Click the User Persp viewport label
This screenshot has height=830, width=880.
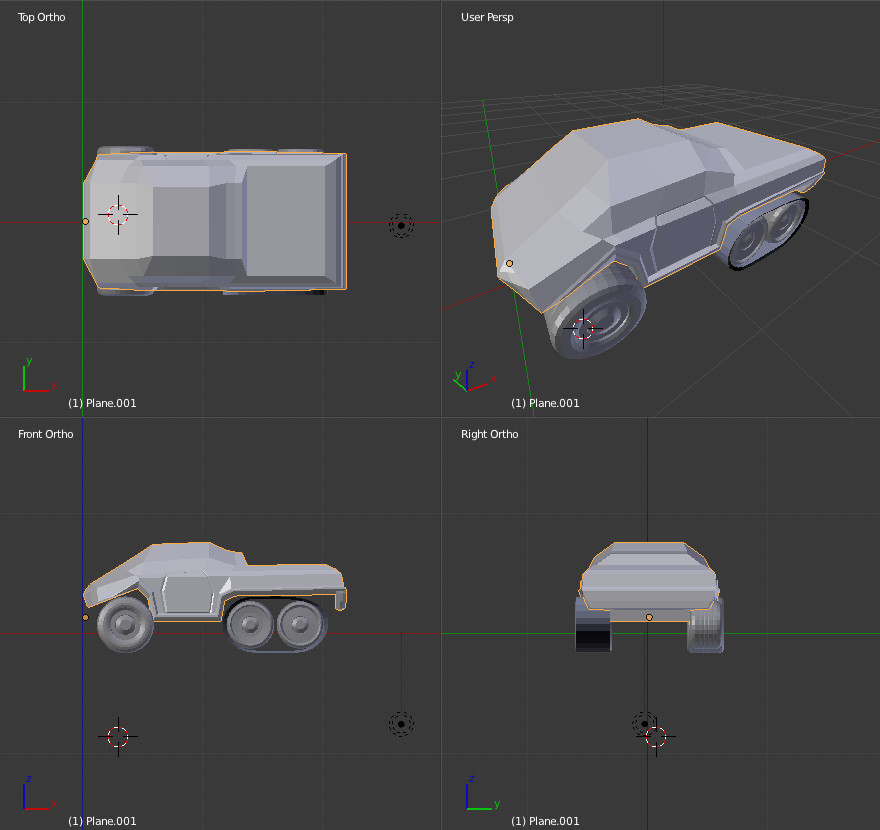click(487, 17)
